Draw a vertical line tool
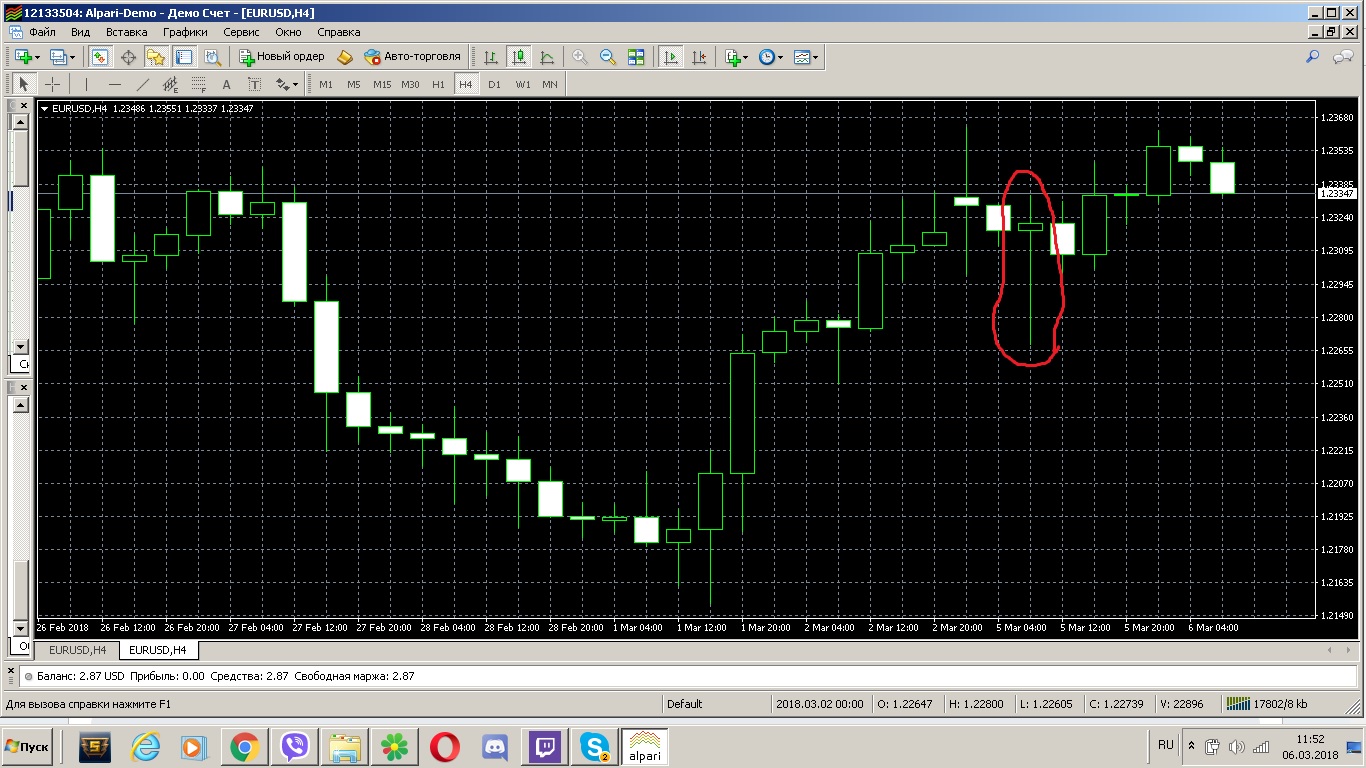The image size is (1366, 768). [x=86, y=84]
